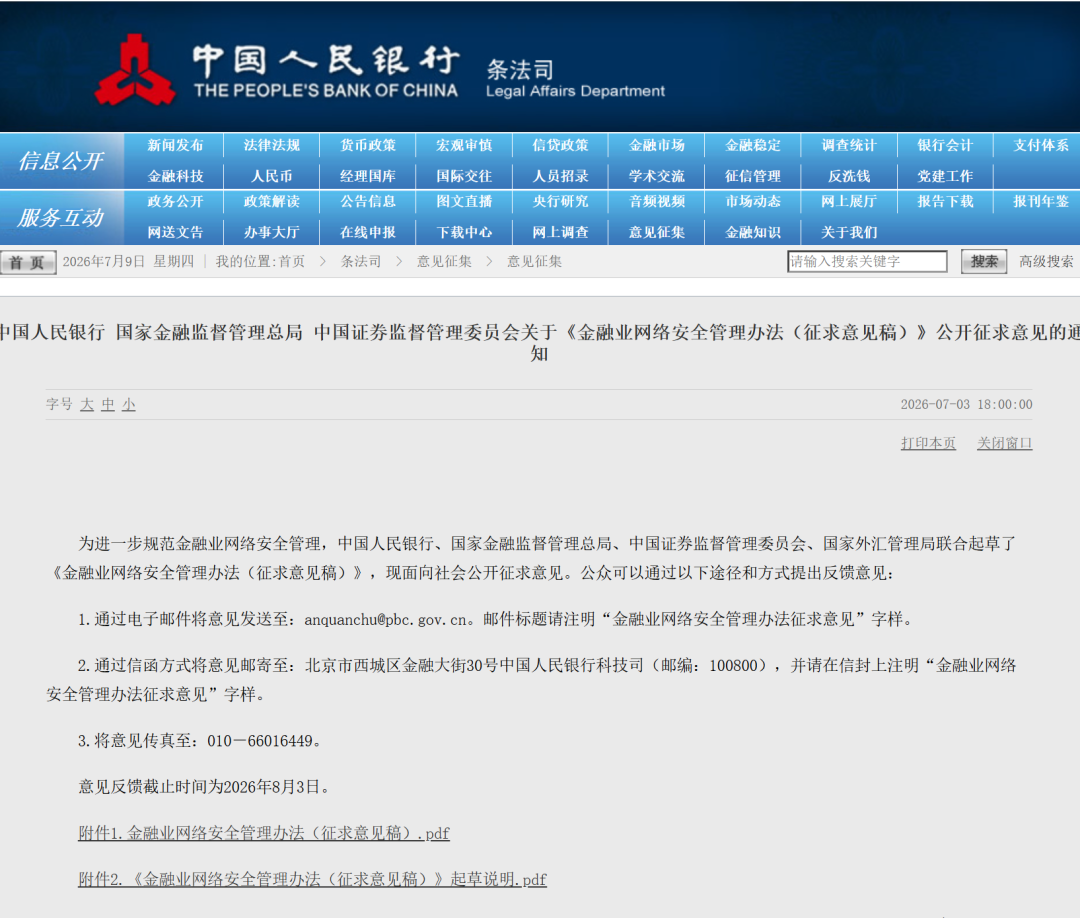Screen dimensions: 1080x918
Task: Open 公告信息 section
Action: (368, 202)
